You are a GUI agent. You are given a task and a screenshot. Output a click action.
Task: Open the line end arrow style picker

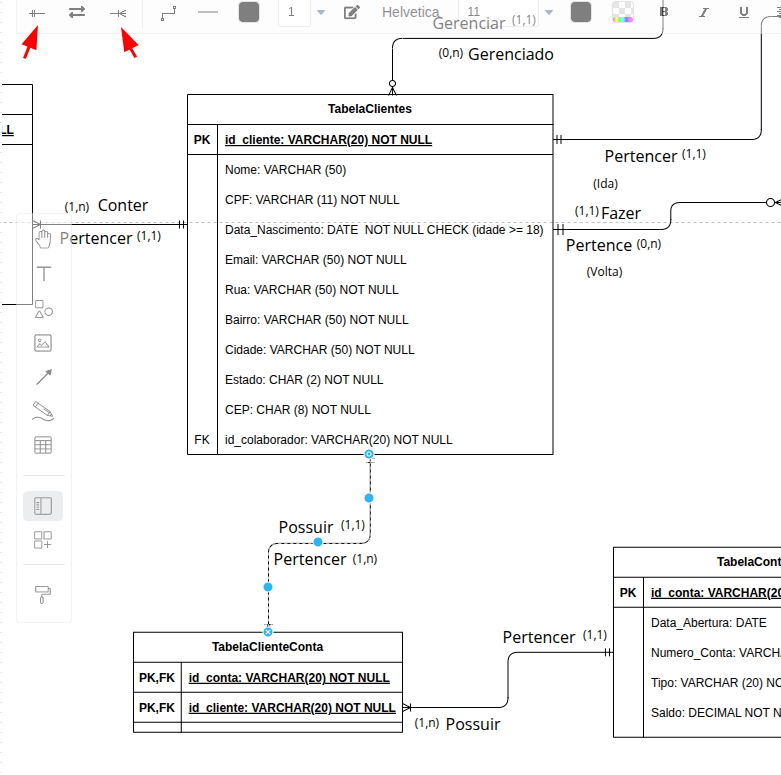coord(118,13)
